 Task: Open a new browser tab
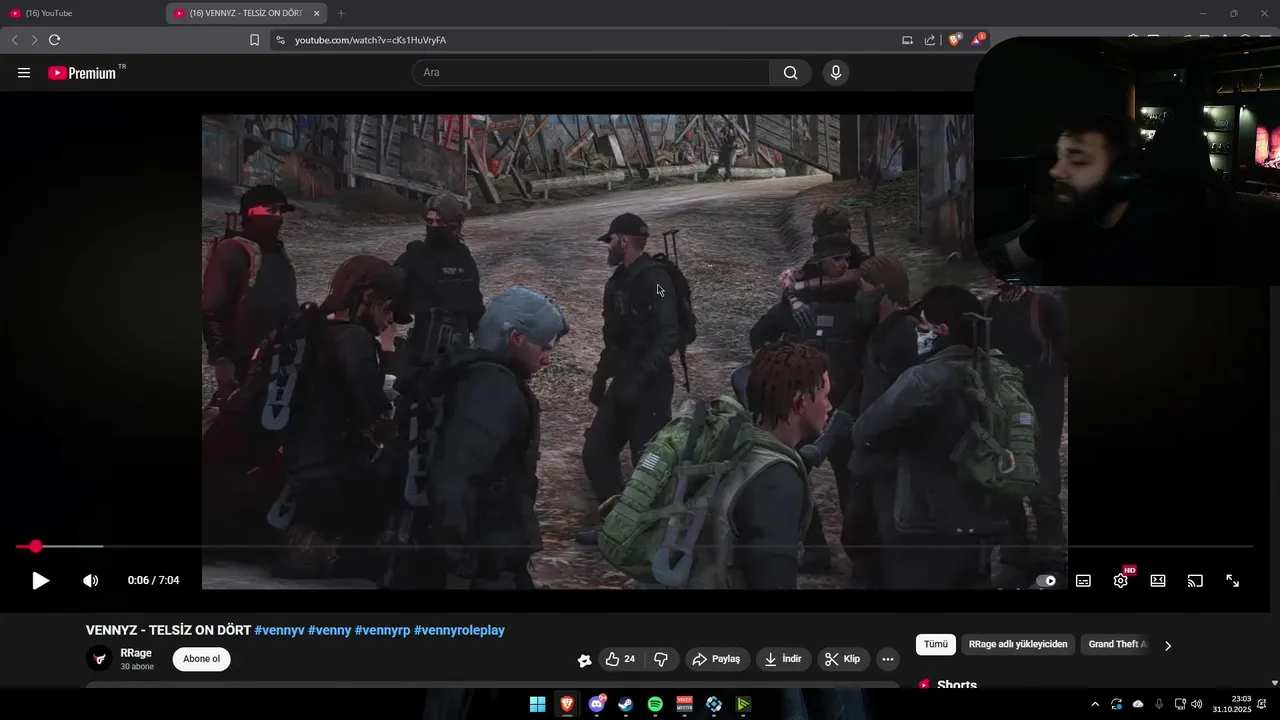(341, 13)
